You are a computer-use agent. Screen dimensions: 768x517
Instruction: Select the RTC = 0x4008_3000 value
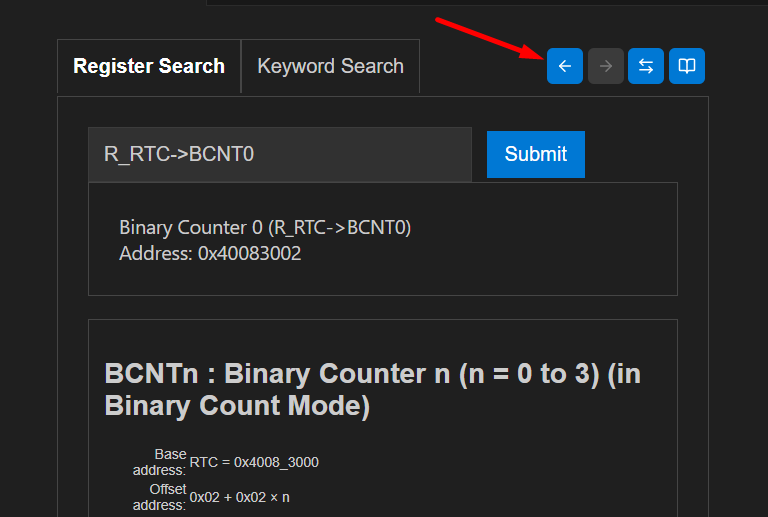click(254, 462)
